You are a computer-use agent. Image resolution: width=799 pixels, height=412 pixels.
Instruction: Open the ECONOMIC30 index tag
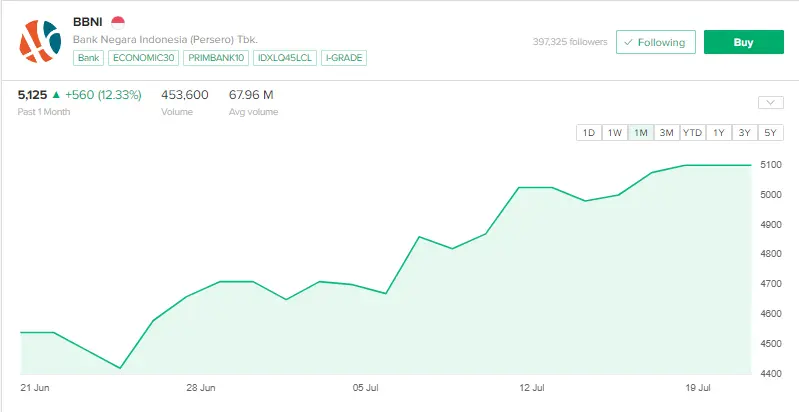[x=142, y=58]
